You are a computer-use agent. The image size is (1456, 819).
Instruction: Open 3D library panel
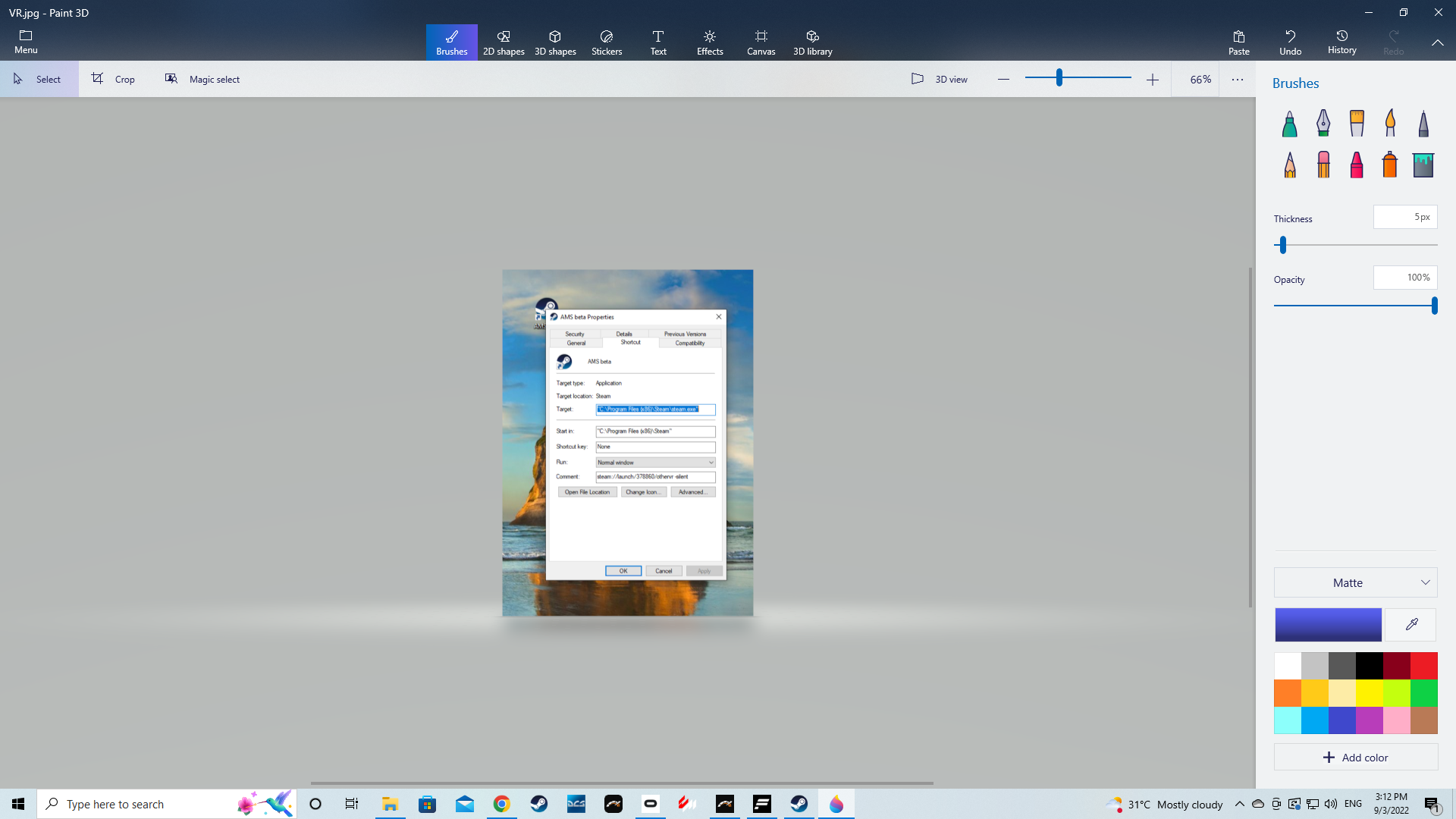point(812,41)
